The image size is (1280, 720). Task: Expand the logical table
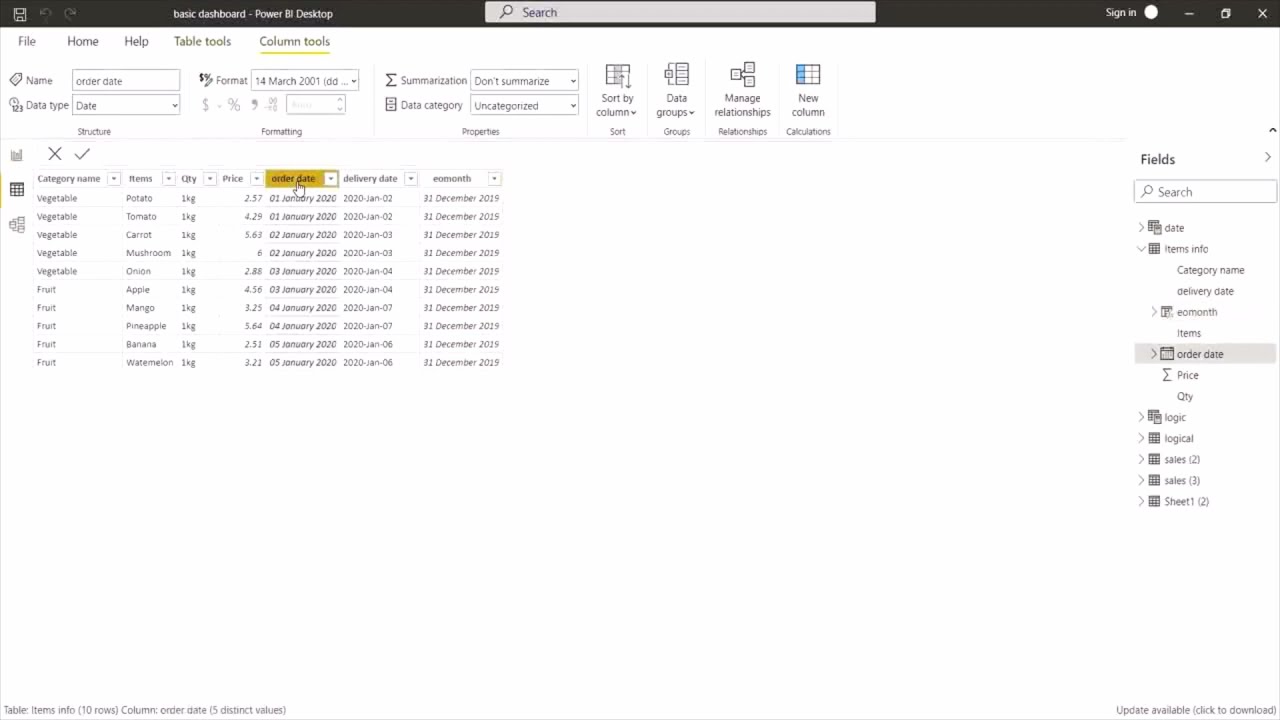(1141, 438)
